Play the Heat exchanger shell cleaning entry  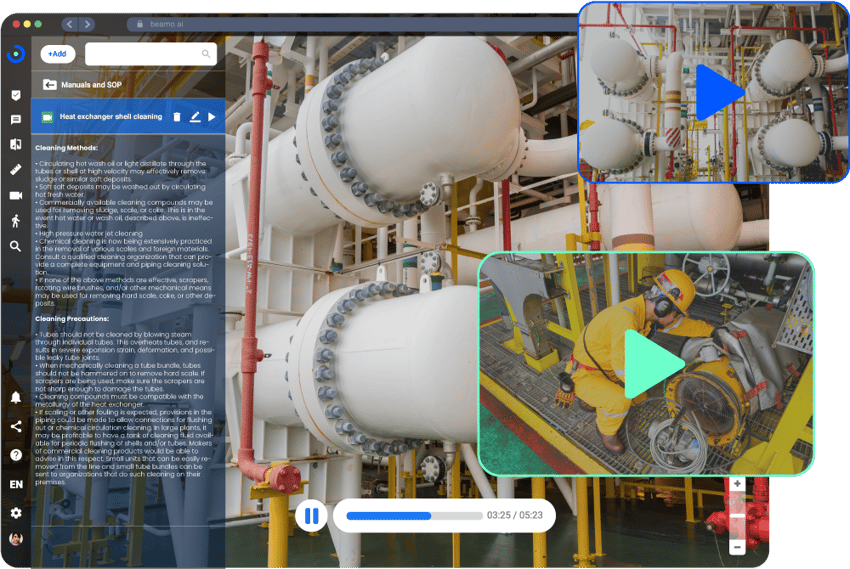tap(212, 117)
